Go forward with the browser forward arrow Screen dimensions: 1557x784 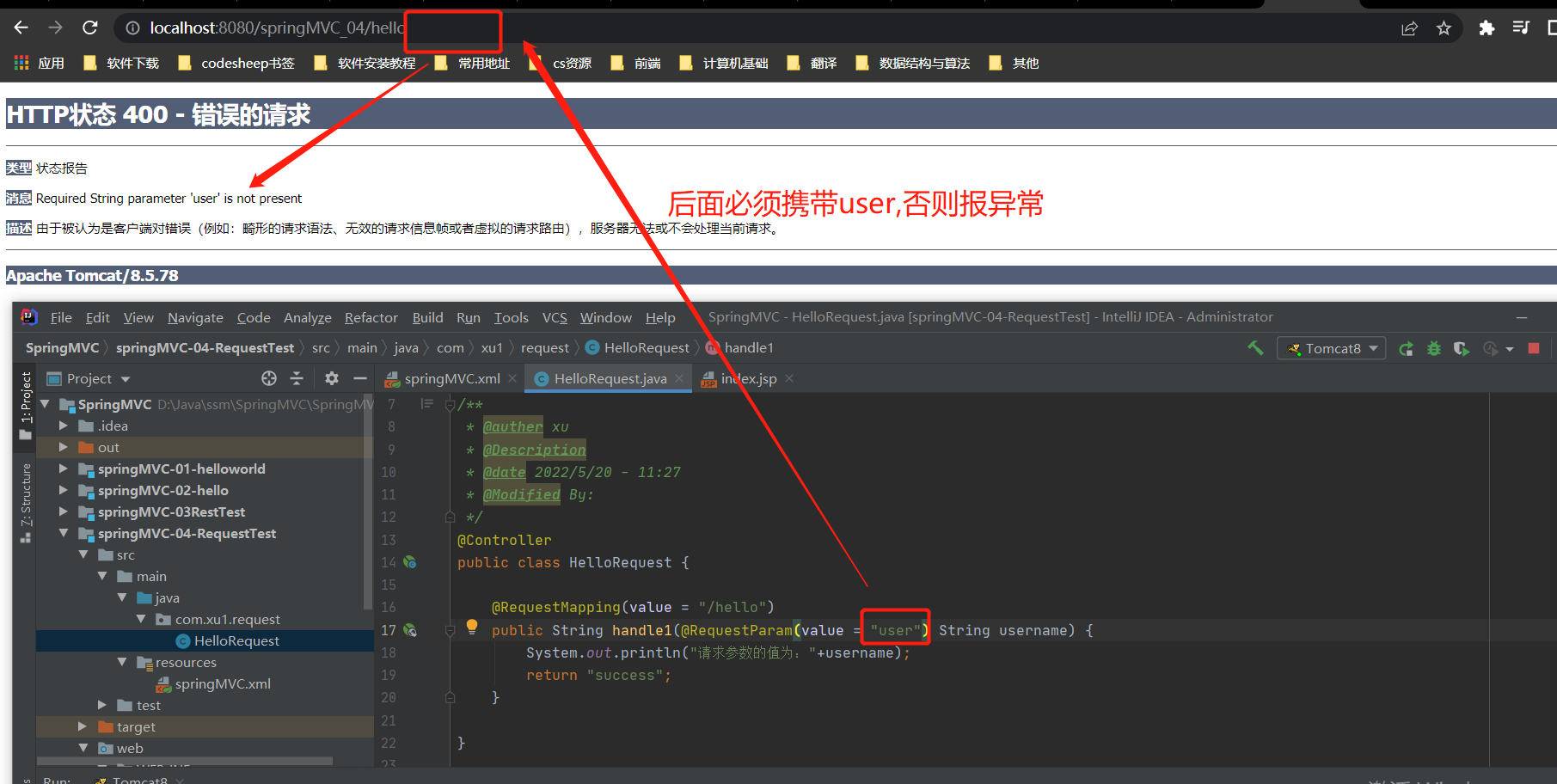(x=55, y=28)
